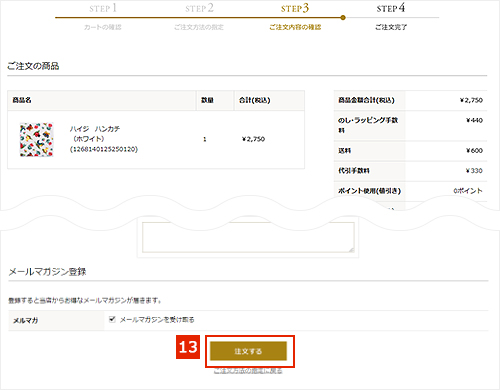This screenshot has height=390, width=500.
Task: Select the STEP 1 progress tab
Action: coord(103,8)
